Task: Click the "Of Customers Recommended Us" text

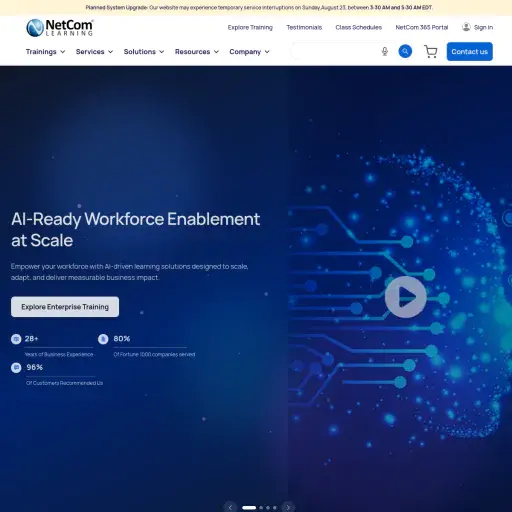Action: 65,383
